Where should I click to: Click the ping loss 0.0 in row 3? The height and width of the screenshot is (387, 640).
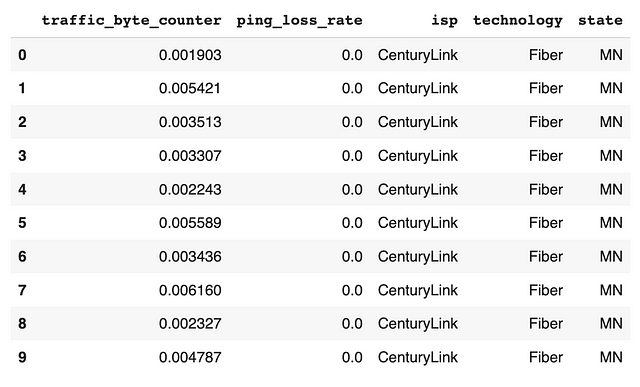pyautogui.click(x=352, y=156)
